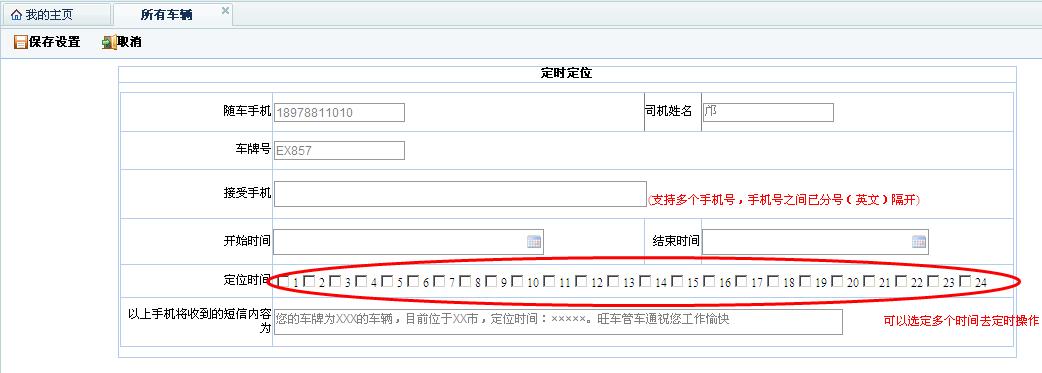This screenshot has width=1042, height=373.
Task: Check the hour 9 checkbox
Action: [x=491, y=282]
